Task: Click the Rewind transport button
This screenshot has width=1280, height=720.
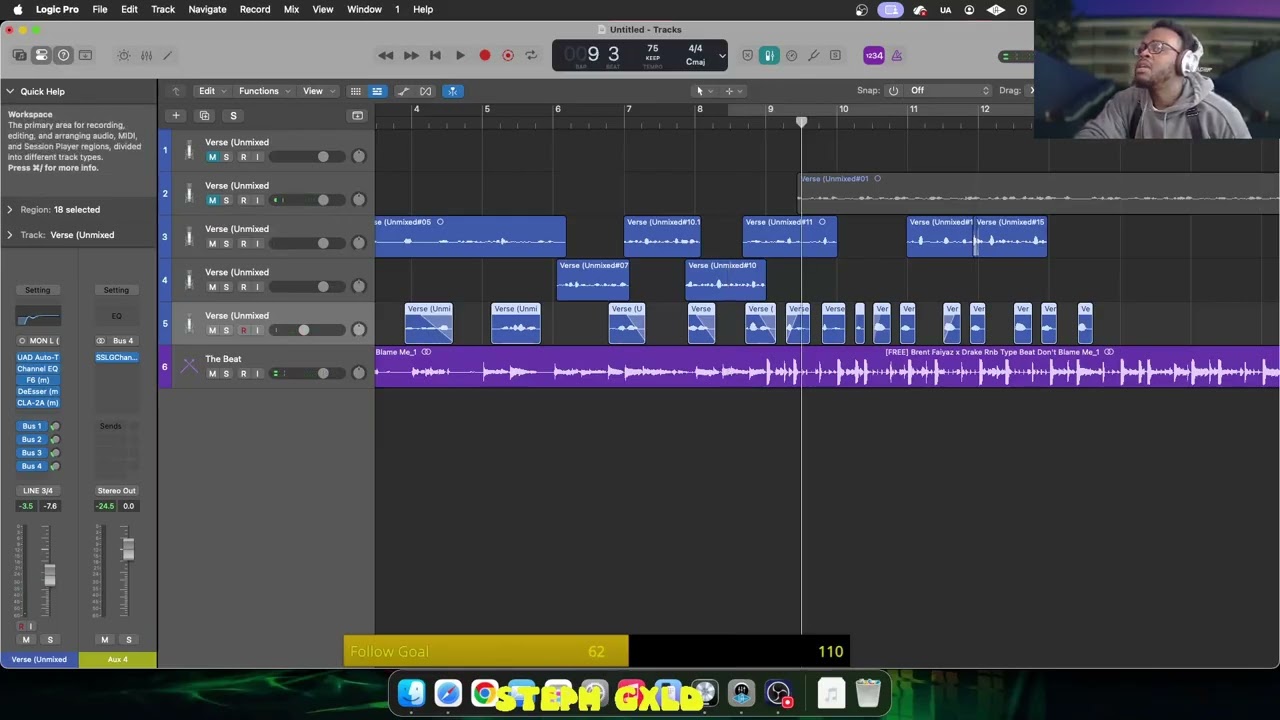Action: coord(385,55)
